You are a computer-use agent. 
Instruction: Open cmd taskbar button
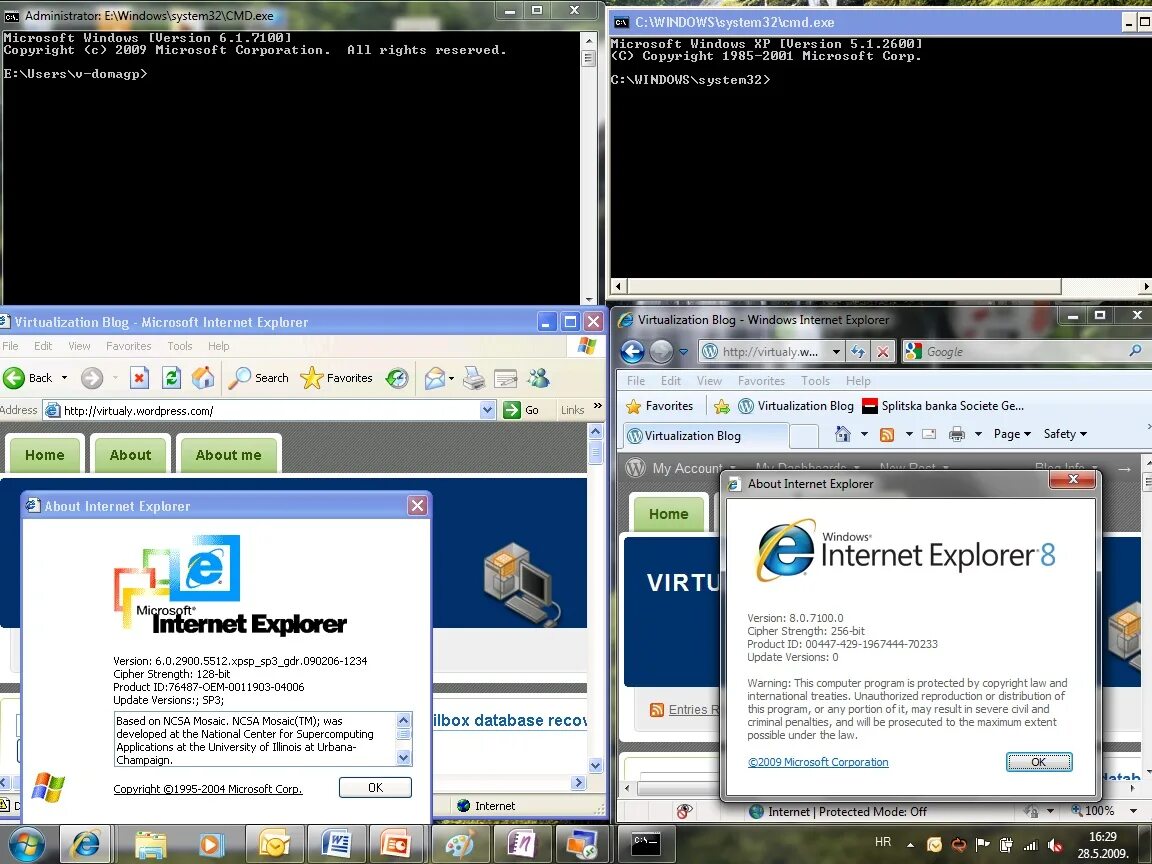click(x=646, y=843)
